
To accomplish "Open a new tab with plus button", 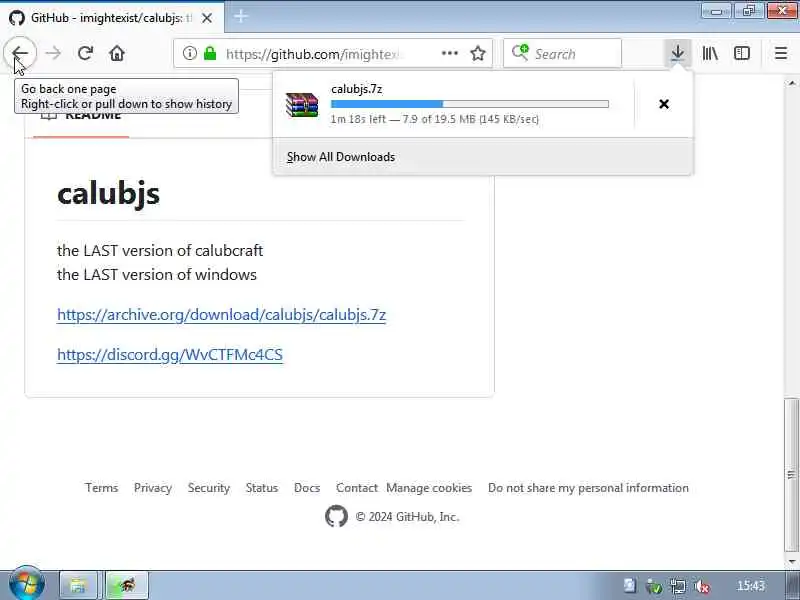I will tap(240, 17).
